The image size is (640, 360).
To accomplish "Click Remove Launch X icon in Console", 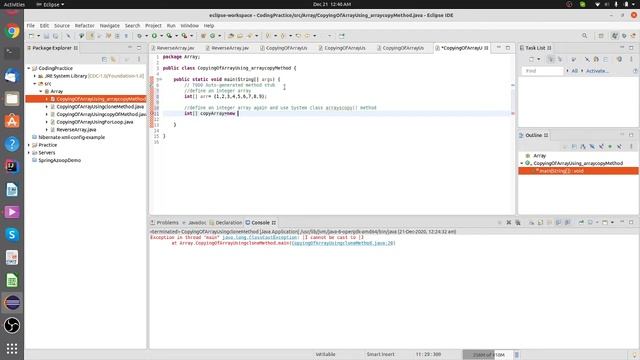I will (509, 222).
